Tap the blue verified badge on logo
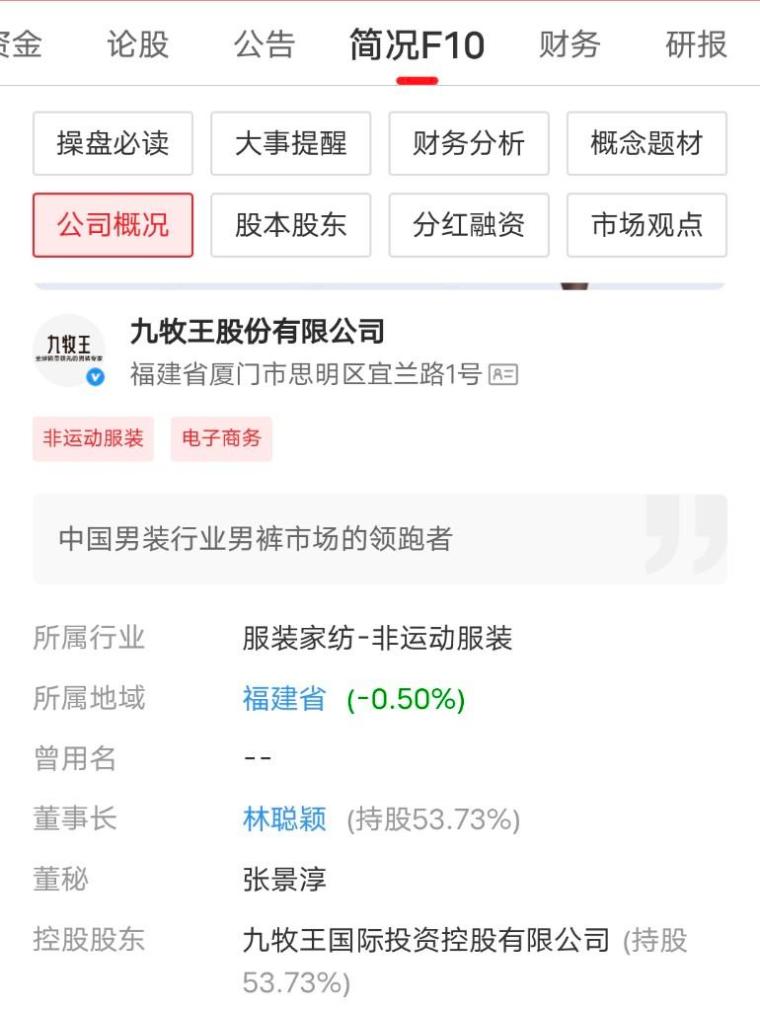Screen dimensions: 760x1011 coord(96,377)
